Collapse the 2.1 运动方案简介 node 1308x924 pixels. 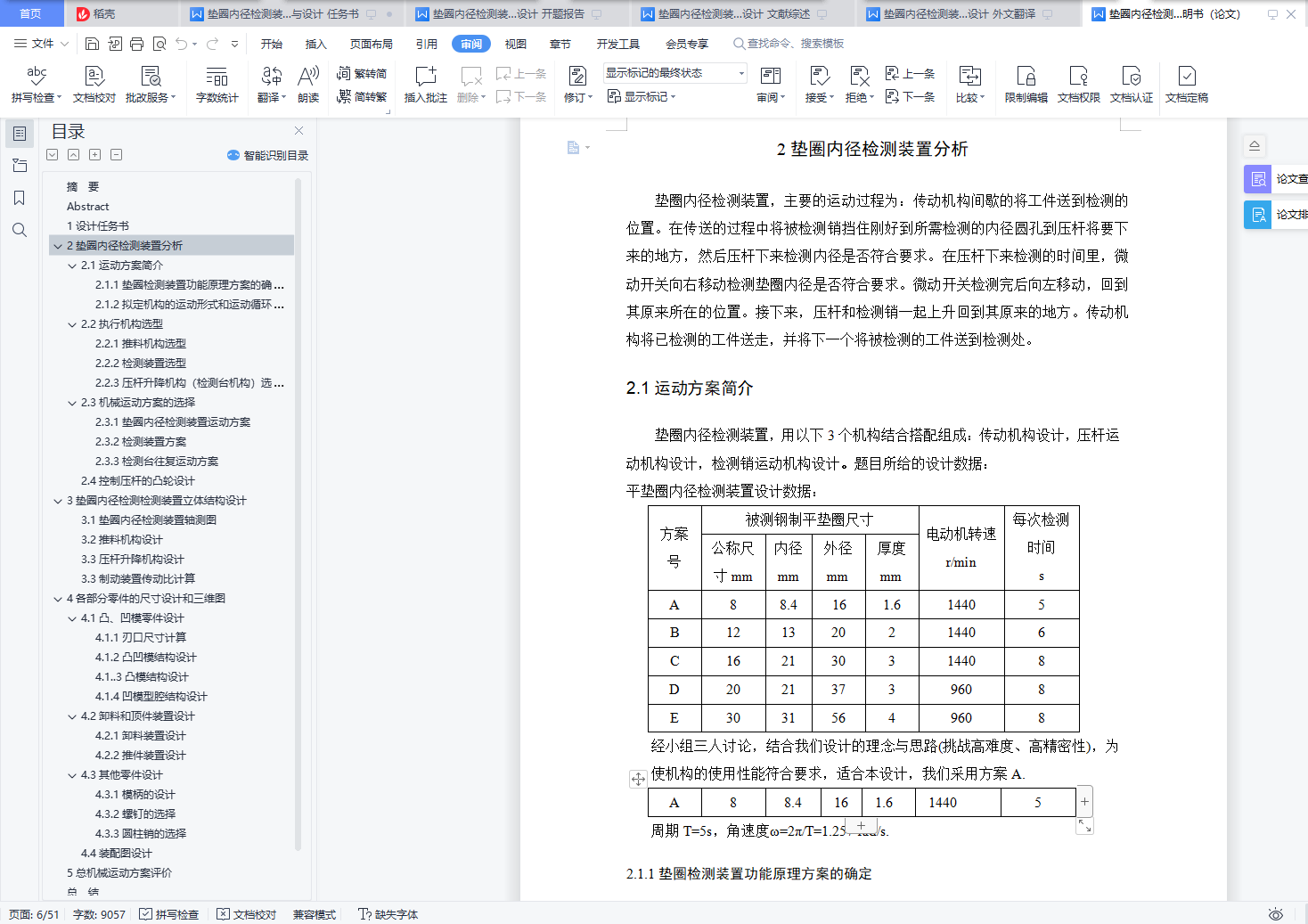pyautogui.click(x=72, y=266)
